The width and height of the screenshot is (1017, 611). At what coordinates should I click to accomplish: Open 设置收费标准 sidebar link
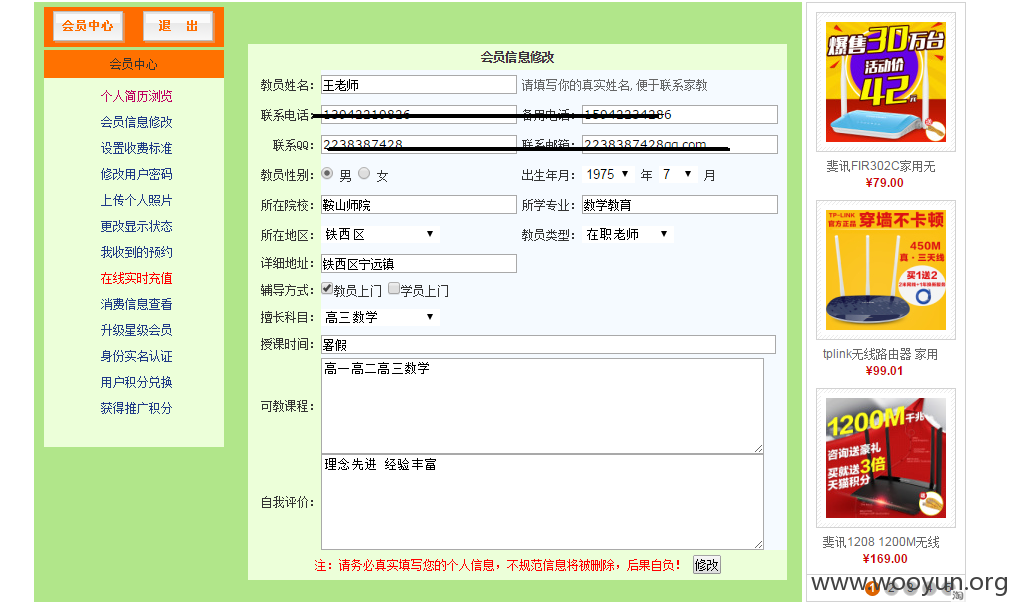pyautogui.click(x=136, y=148)
